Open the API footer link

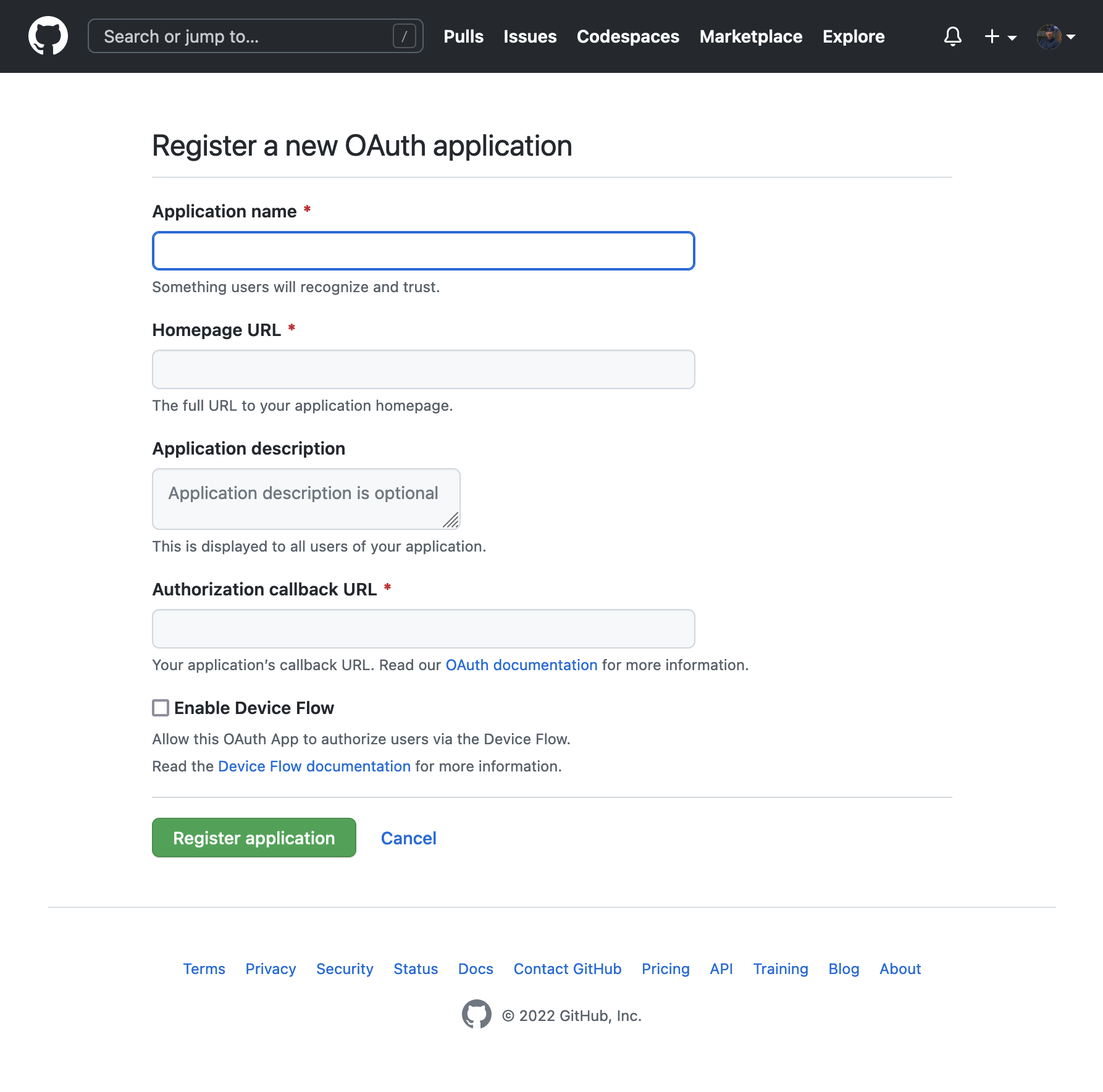click(721, 969)
